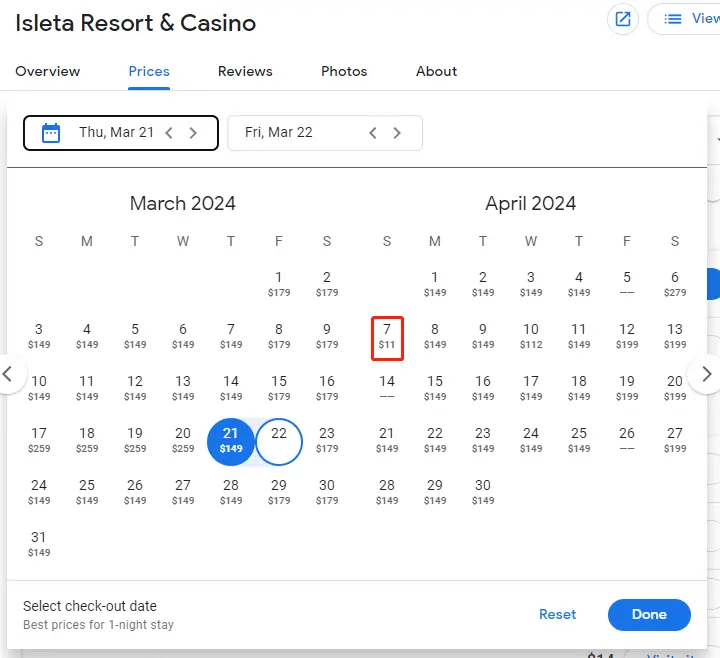Select March 30 priced $179
The image size is (720, 658).
pyautogui.click(x=326, y=491)
